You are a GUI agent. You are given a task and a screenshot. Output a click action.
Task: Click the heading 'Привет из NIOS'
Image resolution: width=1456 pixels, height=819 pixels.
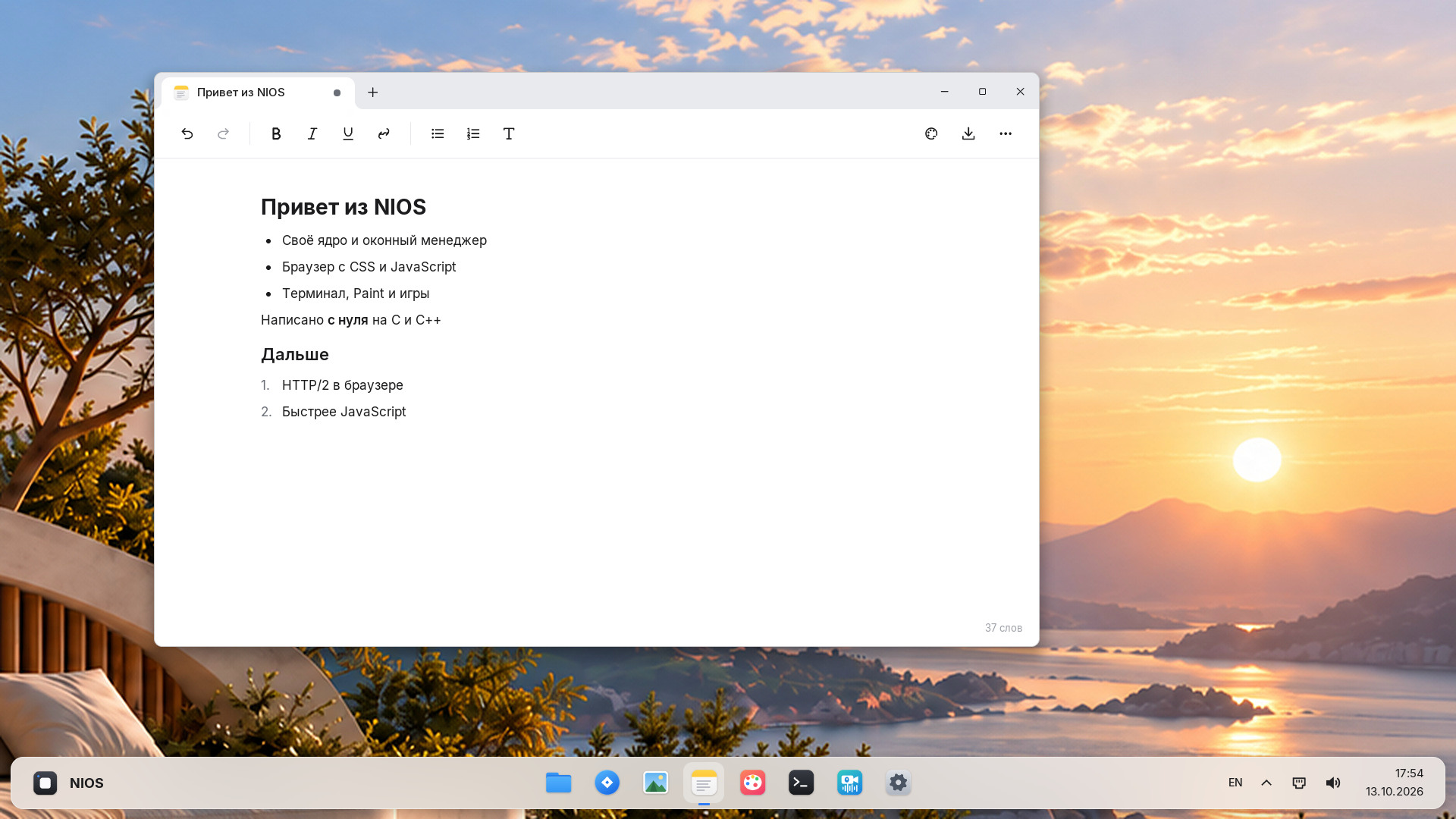(x=344, y=207)
